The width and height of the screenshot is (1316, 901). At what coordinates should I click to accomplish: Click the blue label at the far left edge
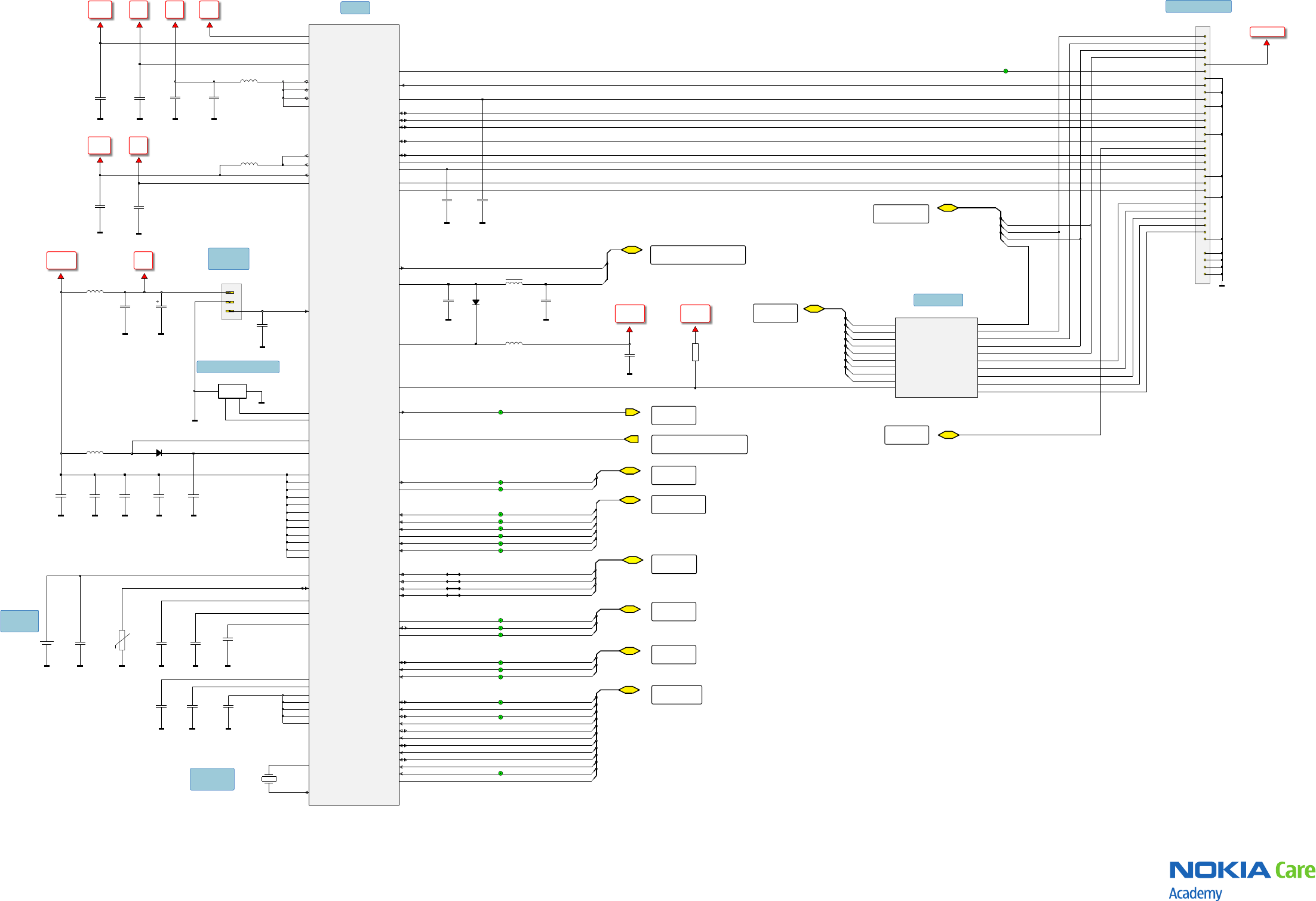pos(19,621)
